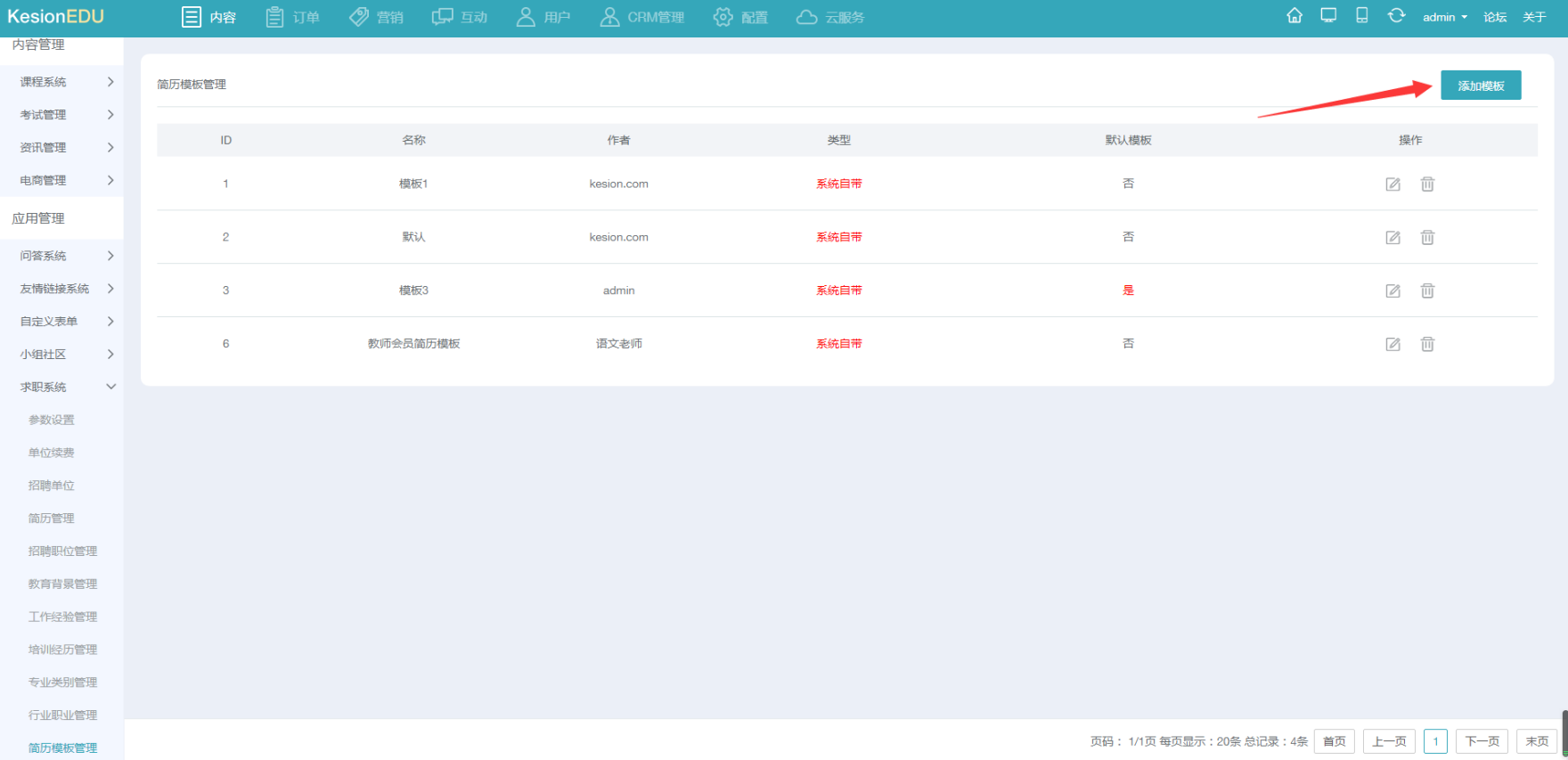The height and width of the screenshot is (760, 1568).
Task: Open the 互动 top menu
Action: (460, 17)
